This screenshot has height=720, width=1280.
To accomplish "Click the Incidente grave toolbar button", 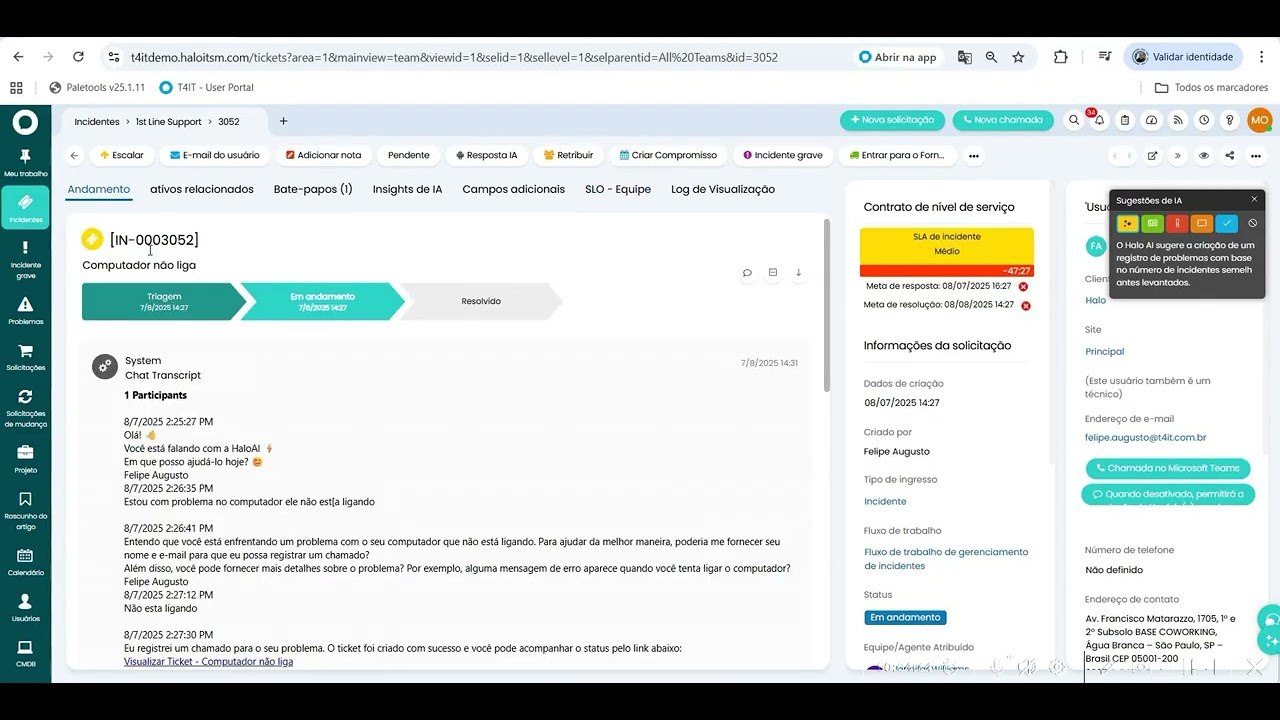I will point(783,156).
